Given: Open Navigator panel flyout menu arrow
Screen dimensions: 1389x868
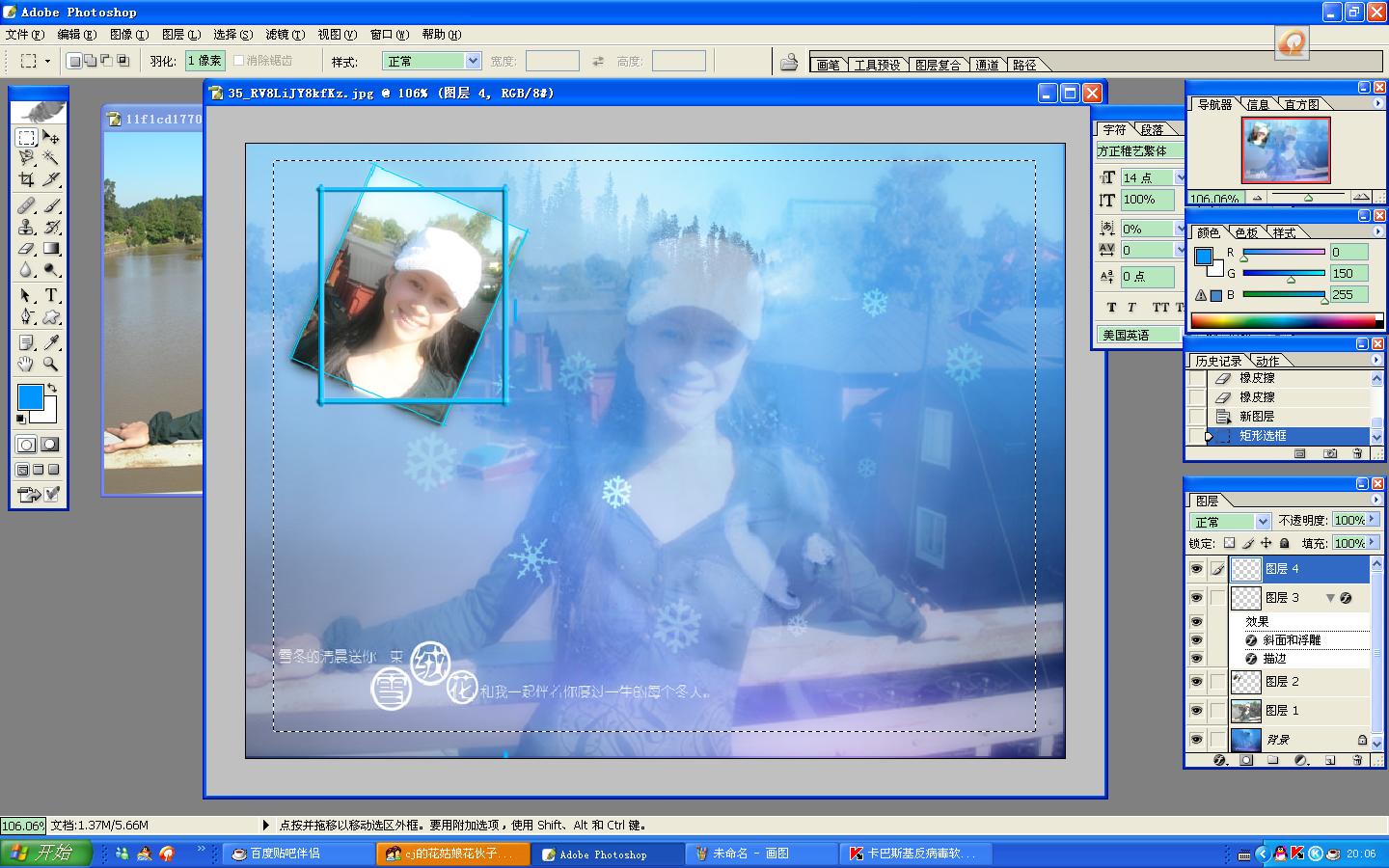Looking at the screenshot, I should click(1376, 103).
